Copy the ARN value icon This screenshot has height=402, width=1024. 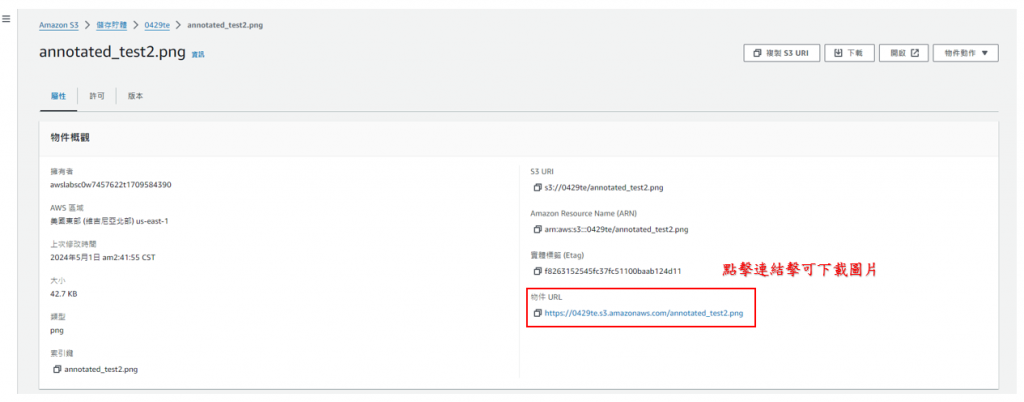tap(537, 230)
